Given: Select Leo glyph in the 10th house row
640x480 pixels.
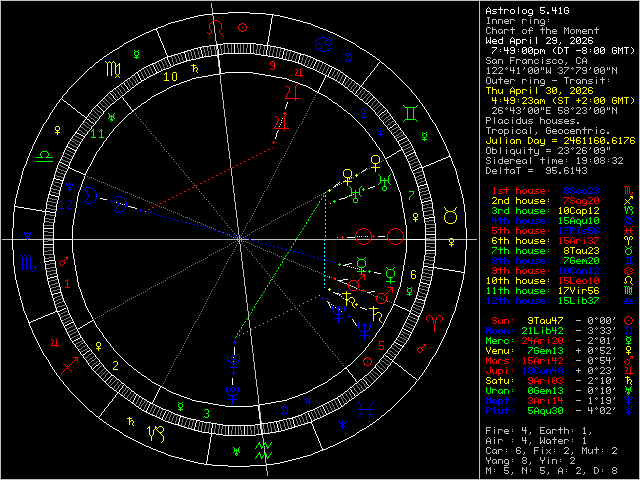Looking at the screenshot, I should [629, 281].
